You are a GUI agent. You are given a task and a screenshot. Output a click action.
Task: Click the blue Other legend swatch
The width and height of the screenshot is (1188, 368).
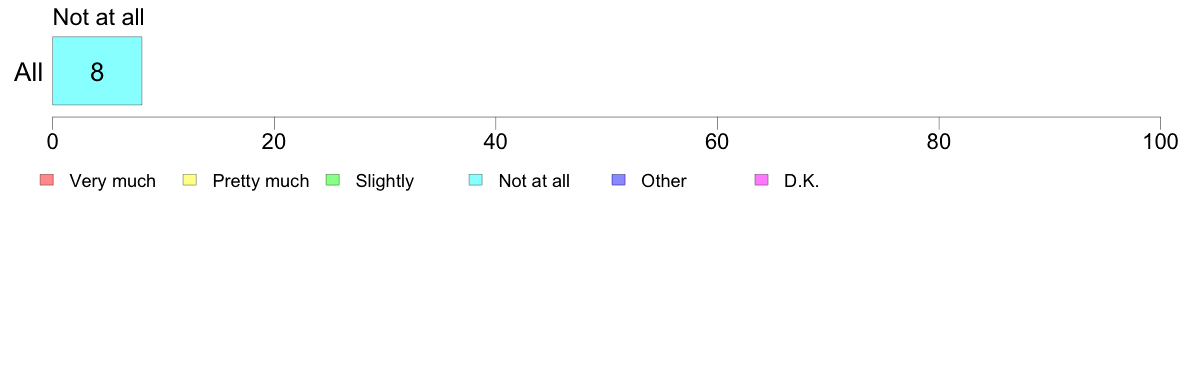pos(618,180)
